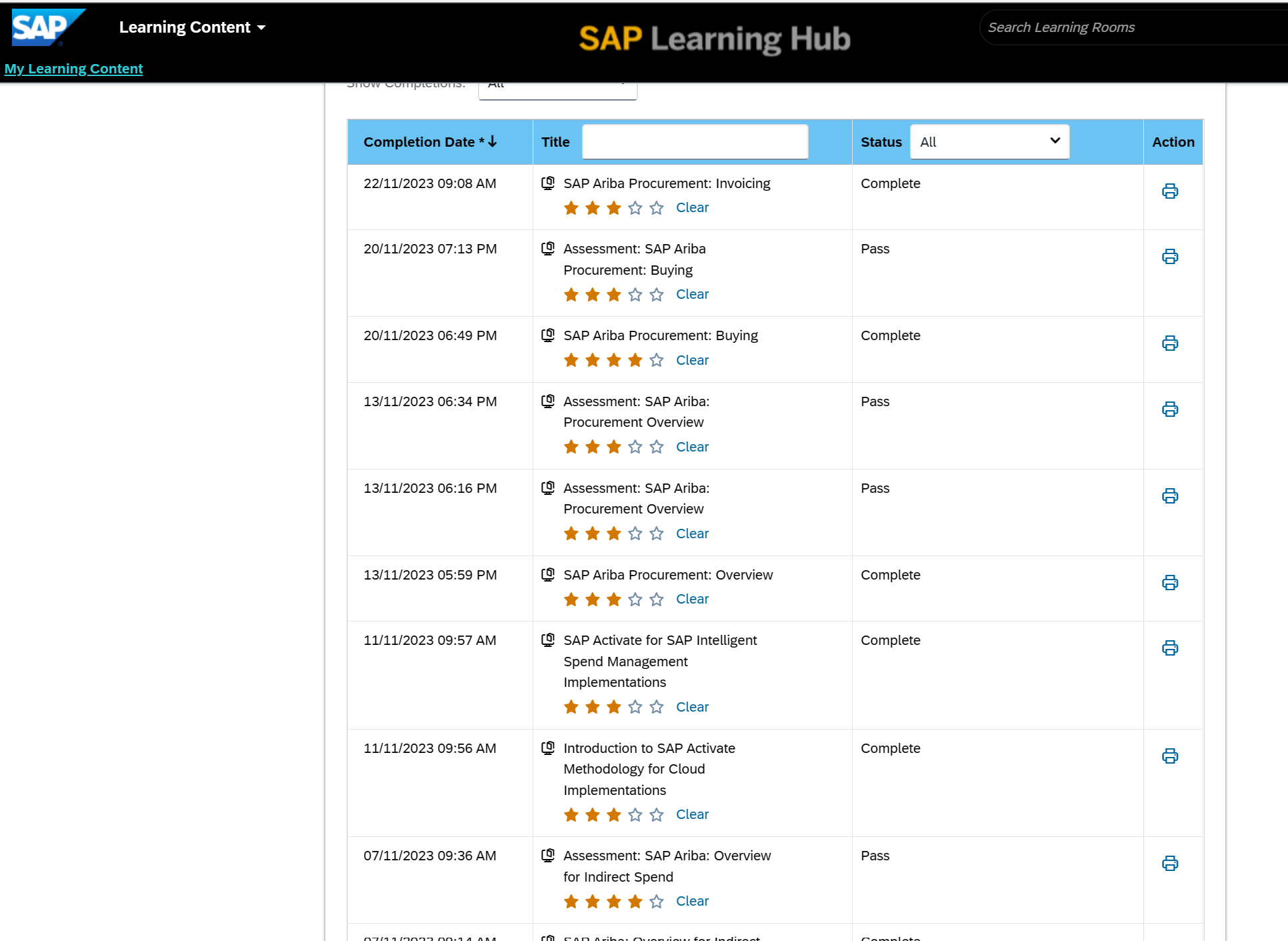
Task: Clear rating on 13/11/2023 06:34 PM assessment
Action: point(692,447)
